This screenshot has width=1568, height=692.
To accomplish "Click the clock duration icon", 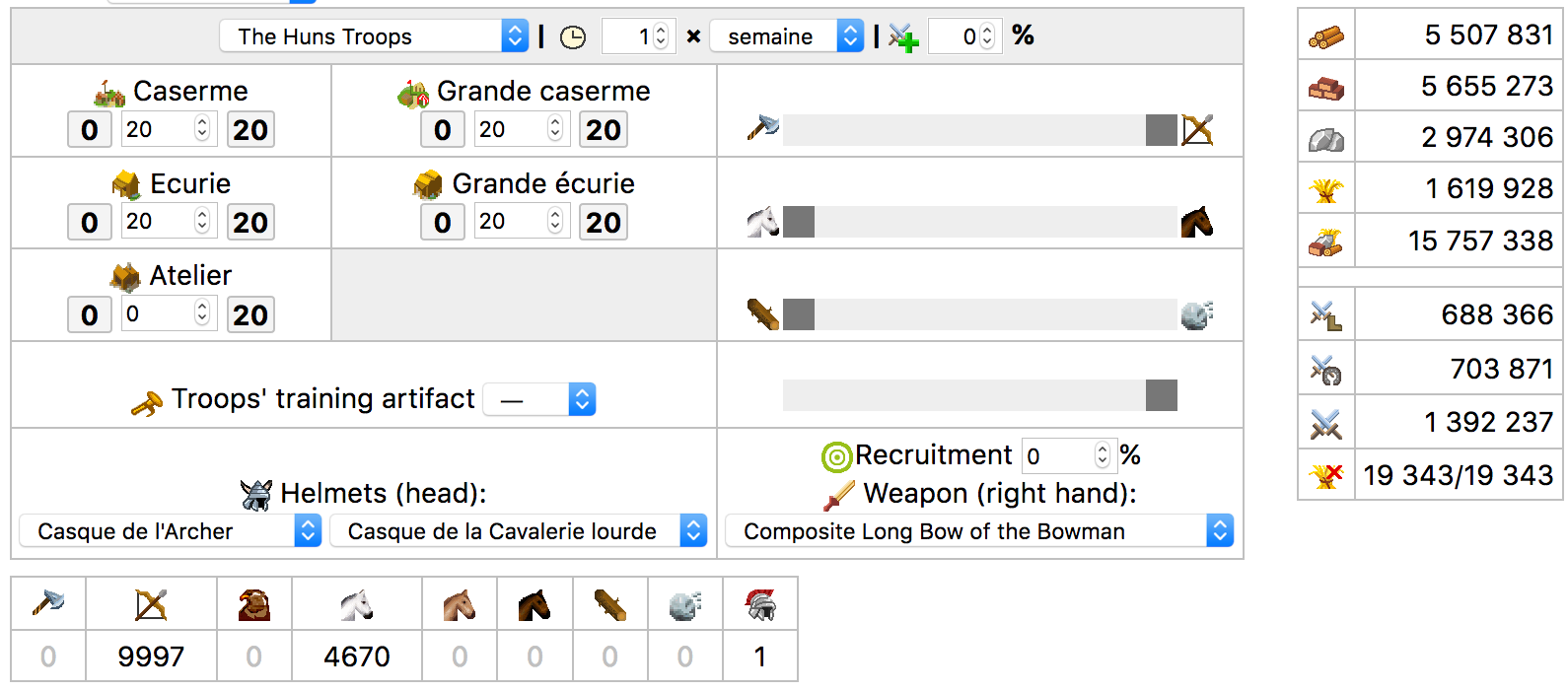I will coord(573,37).
